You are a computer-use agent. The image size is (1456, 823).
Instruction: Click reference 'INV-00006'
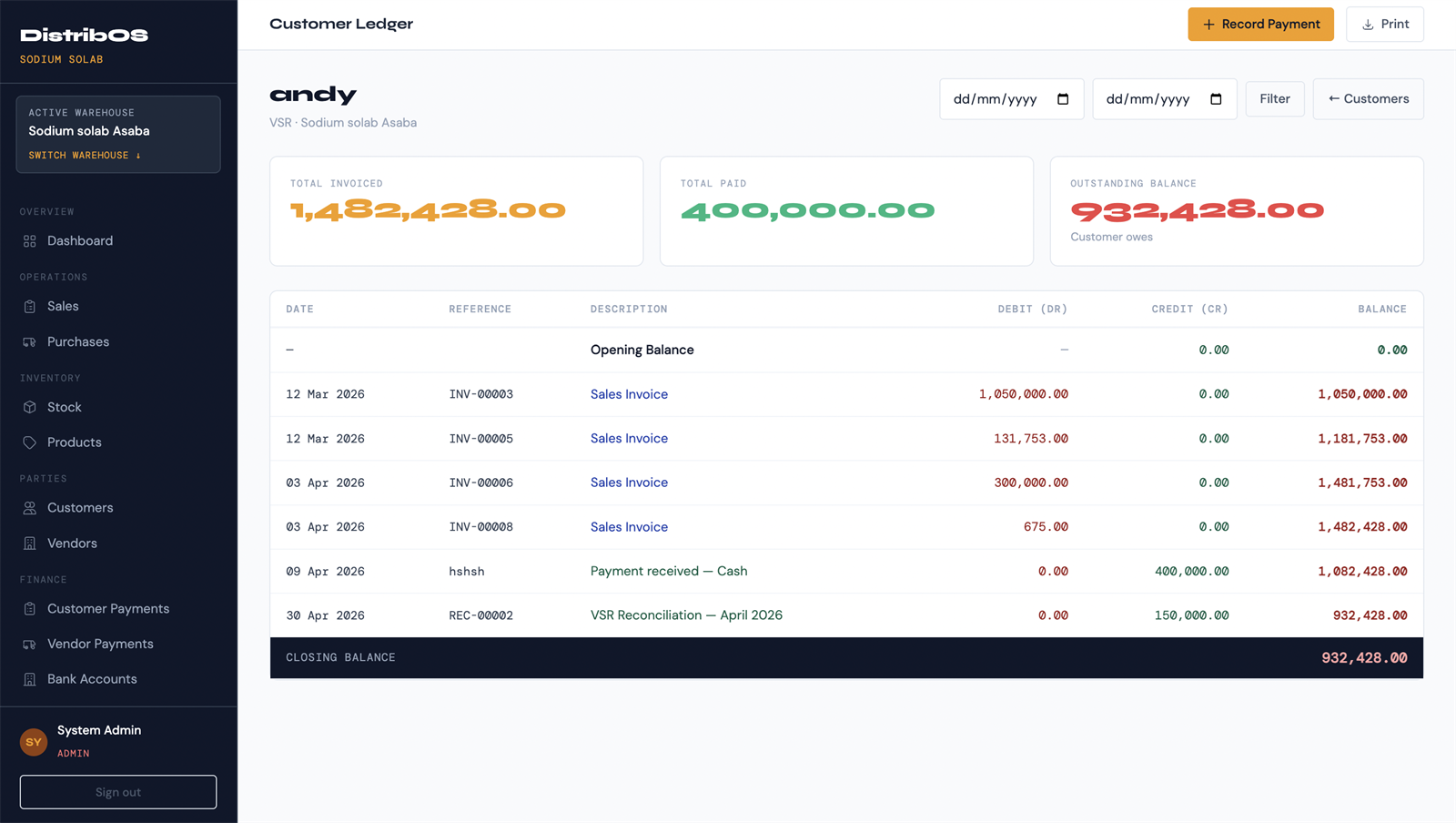(480, 483)
